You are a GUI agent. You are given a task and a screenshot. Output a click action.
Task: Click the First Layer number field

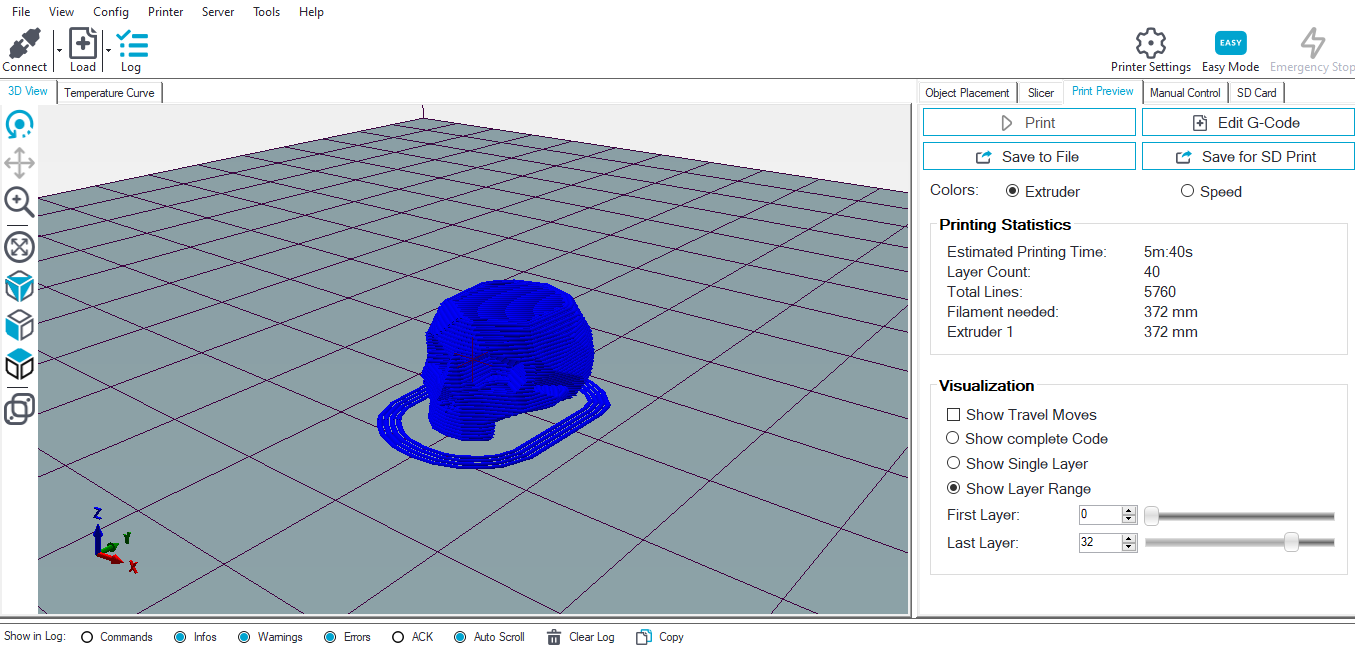1100,515
